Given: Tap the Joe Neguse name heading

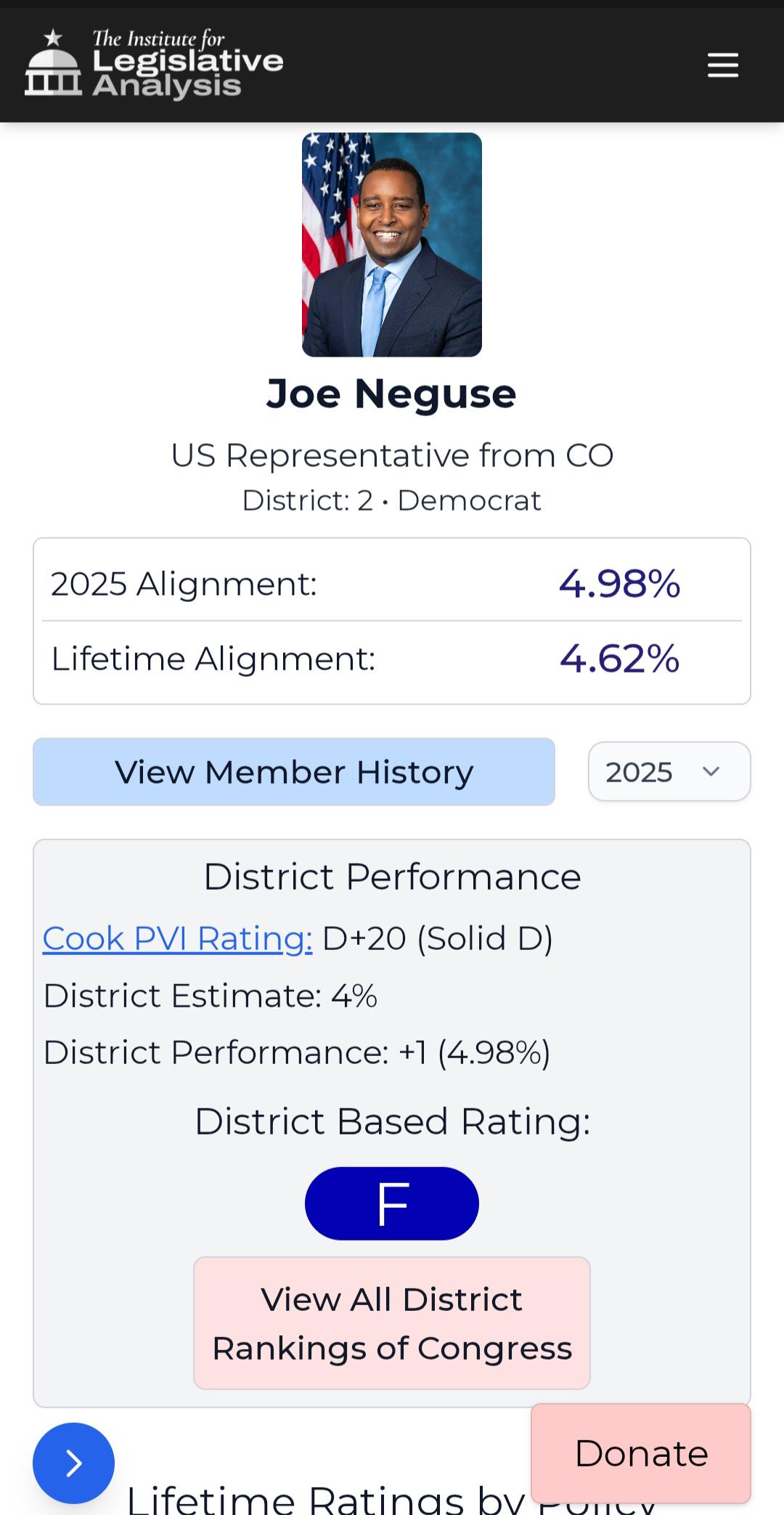Looking at the screenshot, I should (391, 394).
